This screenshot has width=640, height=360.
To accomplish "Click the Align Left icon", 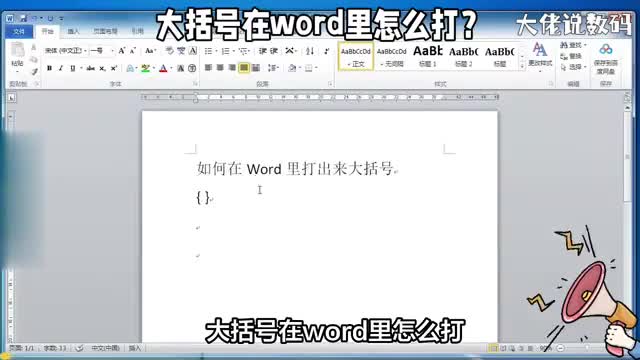I will tap(208, 68).
